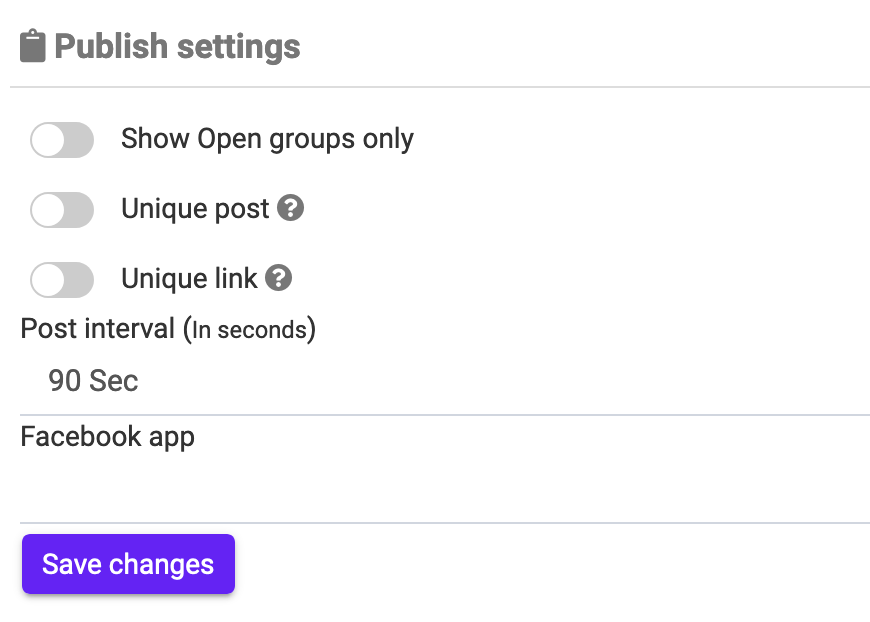870x622 pixels.
Task: Click the Show Open groups only label
Action: point(267,139)
